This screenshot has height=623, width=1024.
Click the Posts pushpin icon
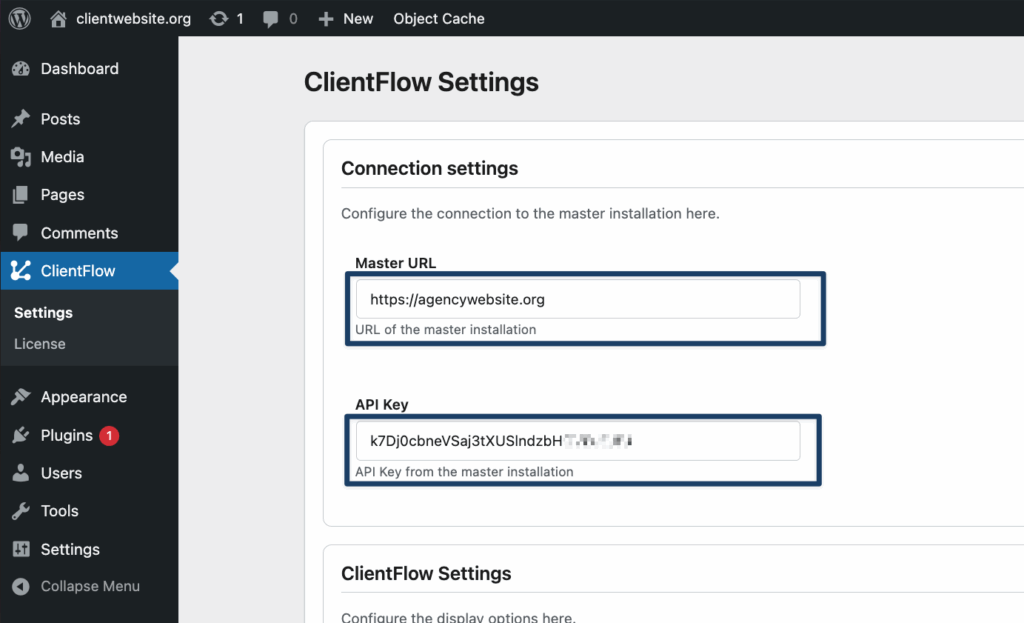pyautogui.click(x=21, y=119)
